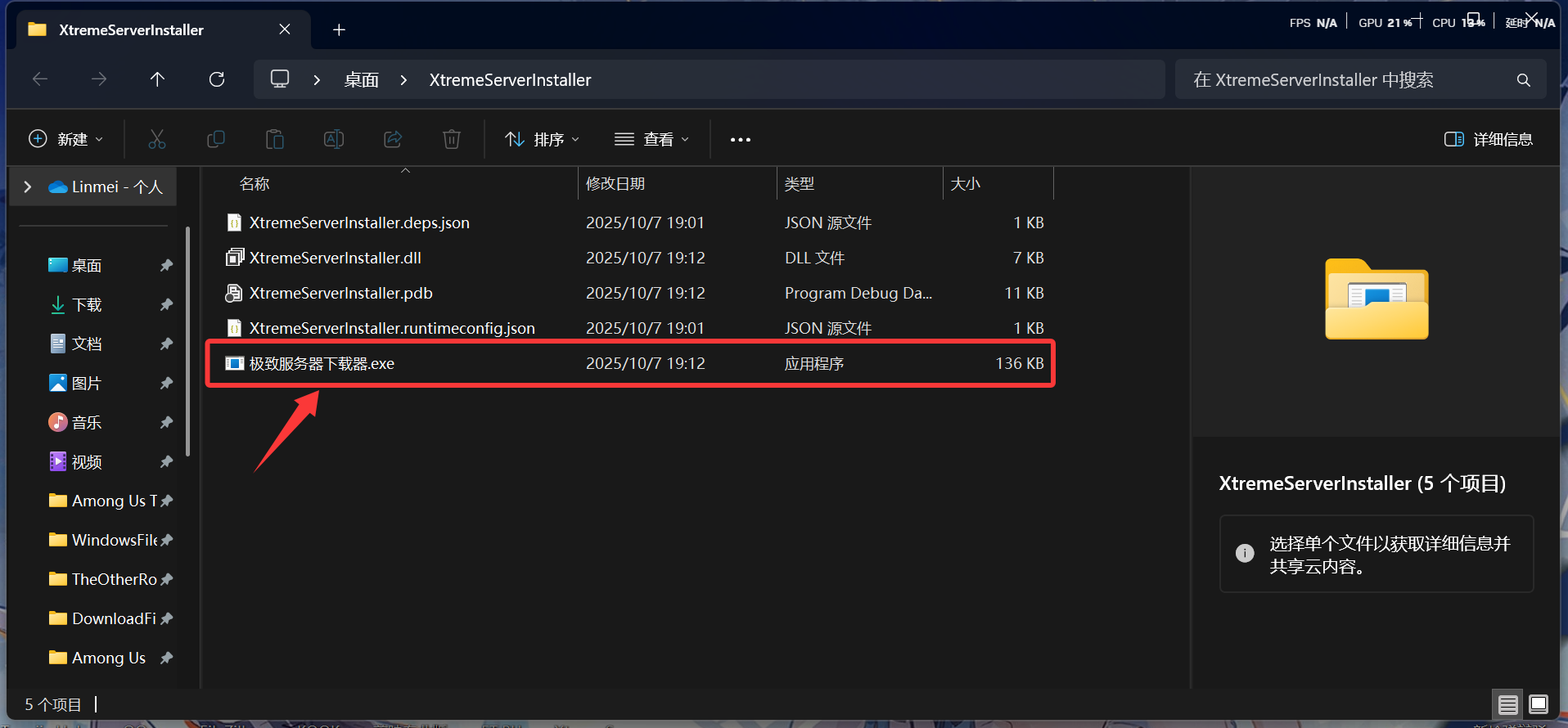Refresh the current folder view
Image resolution: width=1568 pixels, height=728 pixels.
click(x=217, y=79)
